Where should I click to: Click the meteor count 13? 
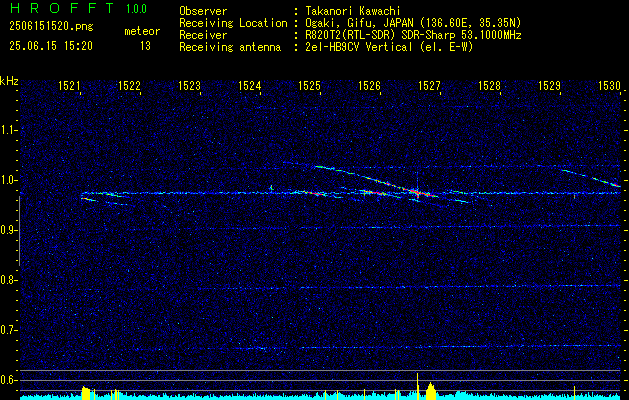tap(145, 46)
